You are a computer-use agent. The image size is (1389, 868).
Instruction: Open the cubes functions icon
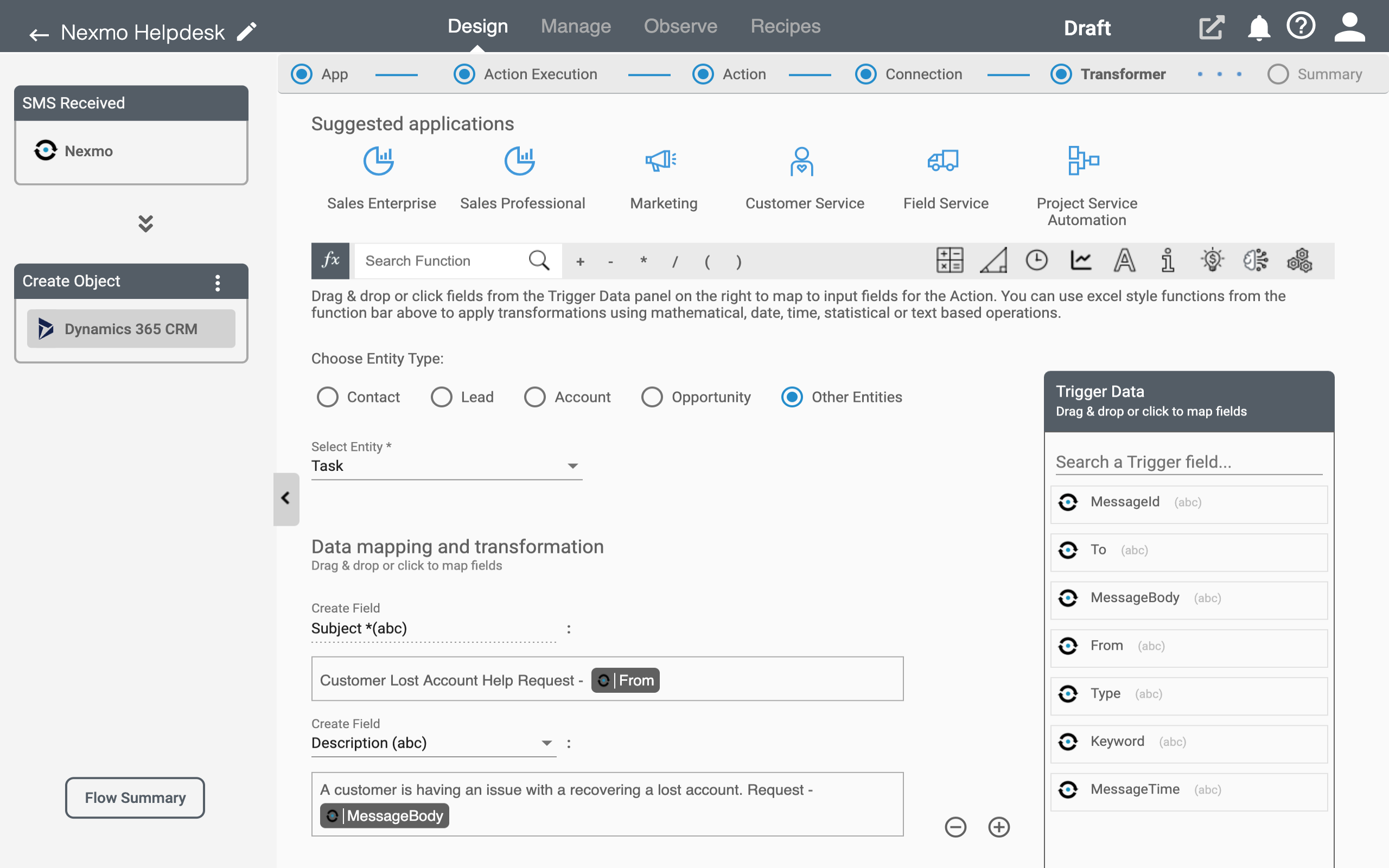tap(1299, 260)
